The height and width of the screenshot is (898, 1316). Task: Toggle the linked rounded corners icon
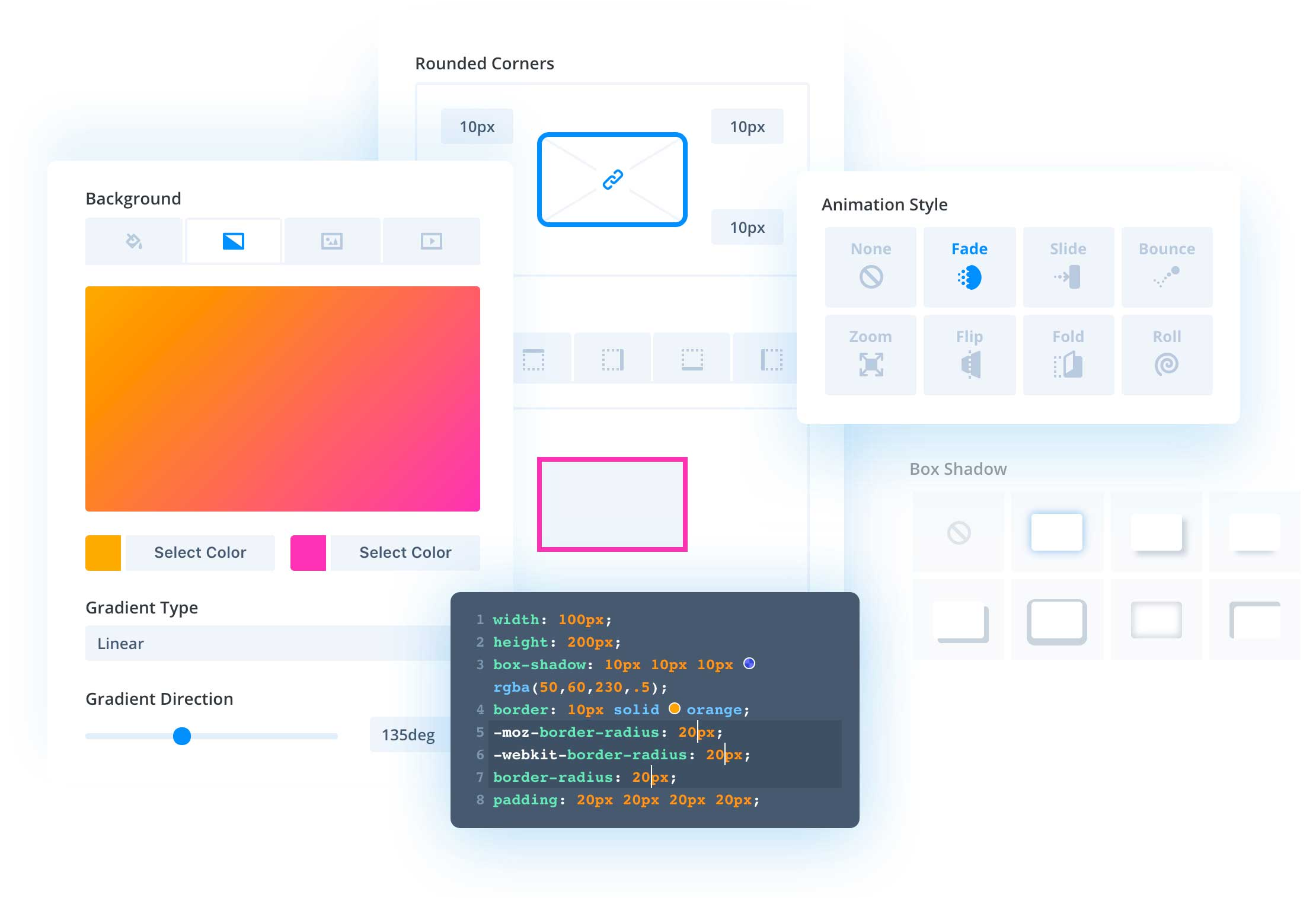click(x=612, y=178)
